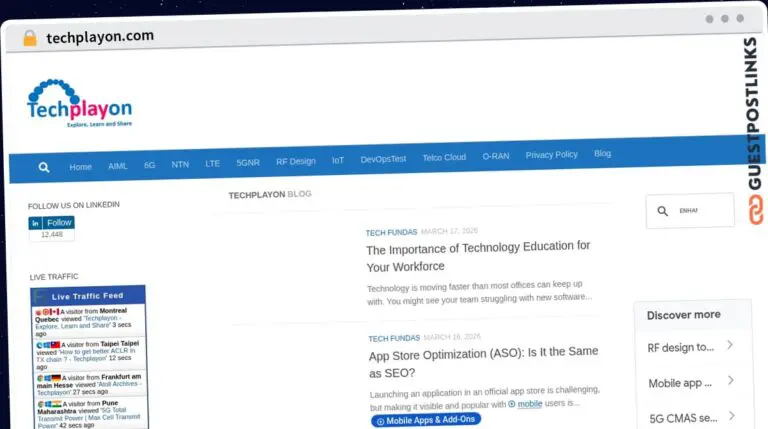This screenshot has width=768, height=429.
Task: Click the 'Mobile app ...' suggestion text
Action: pos(680,383)
